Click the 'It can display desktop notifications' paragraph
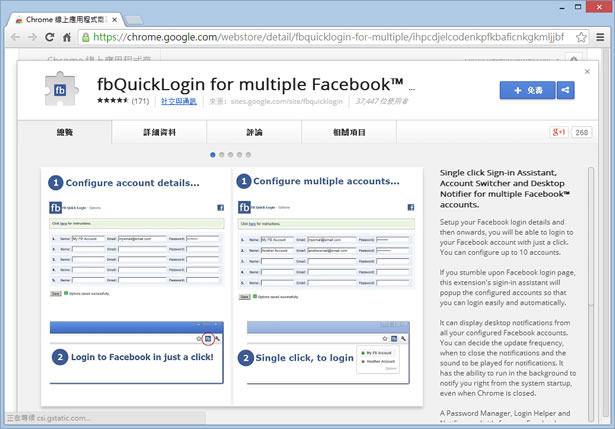Screen dimensions: 615x429 point(508,358)
